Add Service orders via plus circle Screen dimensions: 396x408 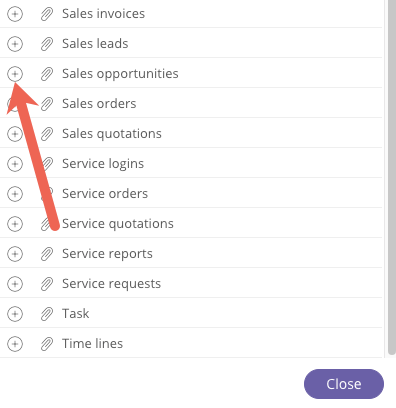pos(15,194)
